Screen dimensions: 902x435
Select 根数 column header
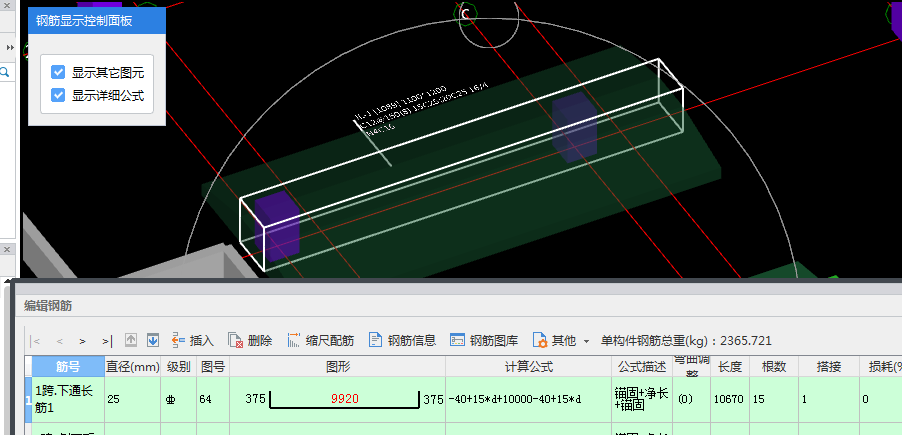774,367
